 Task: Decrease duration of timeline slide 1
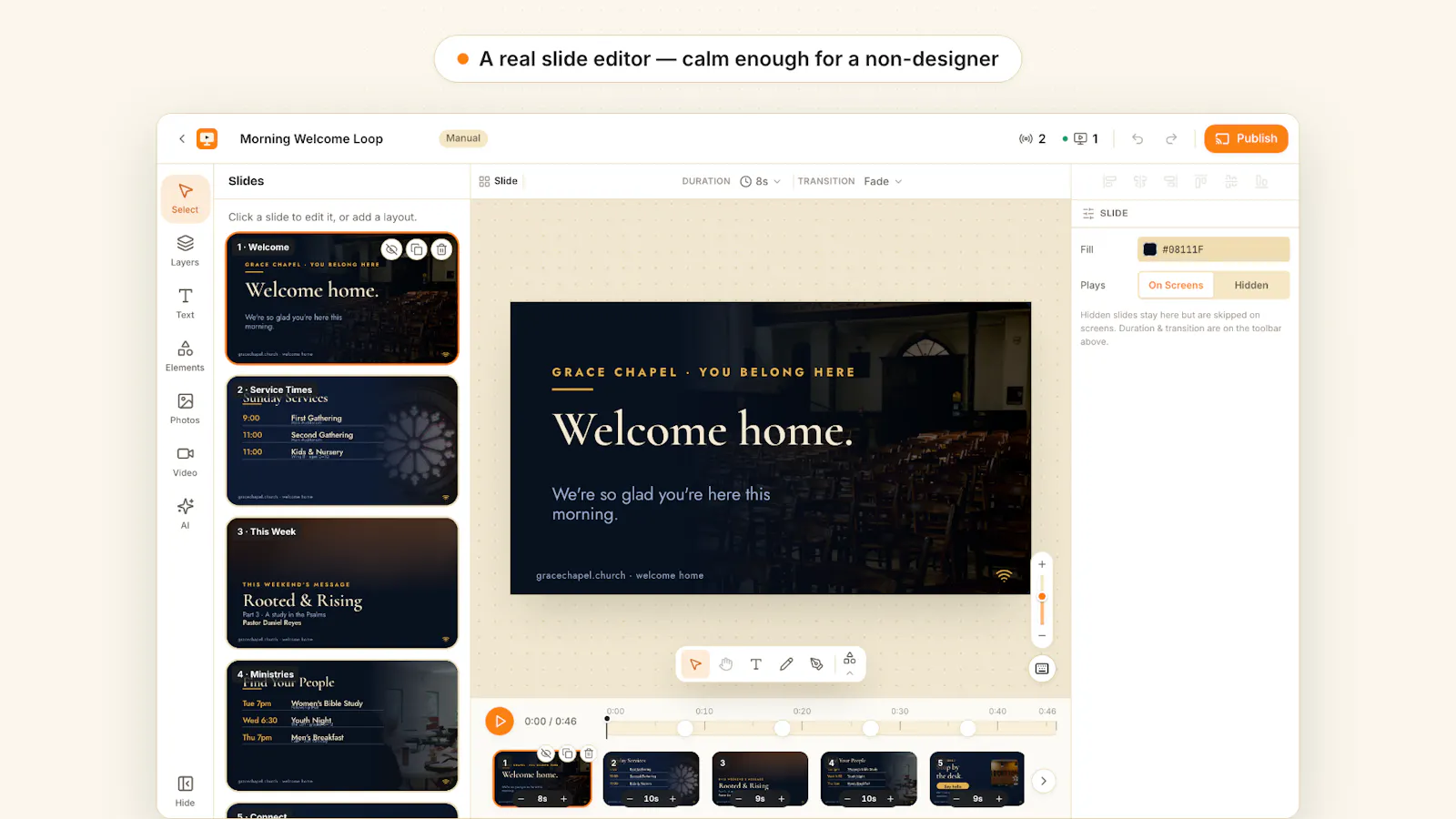click(521, 799)
